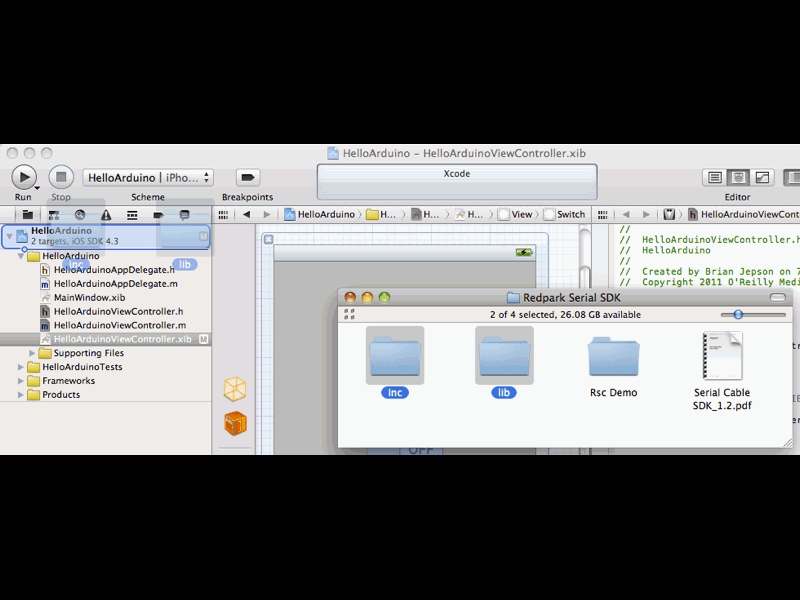This screenshot has width=800, height=600.
Task: Collapse the HelloArduino project root
Action: pyautogui.click(x=9, y=236)
